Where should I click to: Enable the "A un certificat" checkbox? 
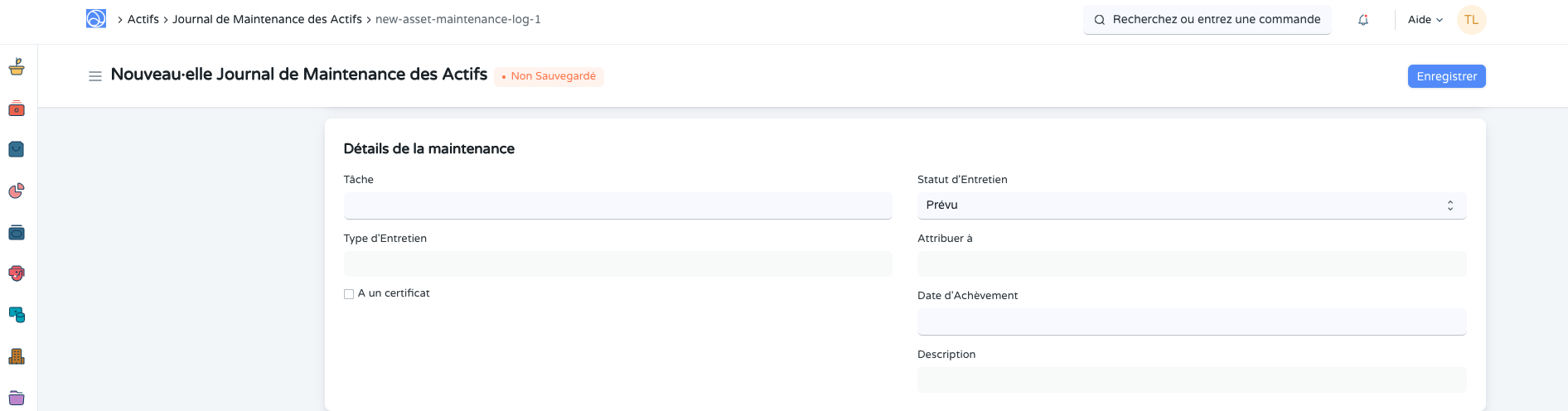349,294
